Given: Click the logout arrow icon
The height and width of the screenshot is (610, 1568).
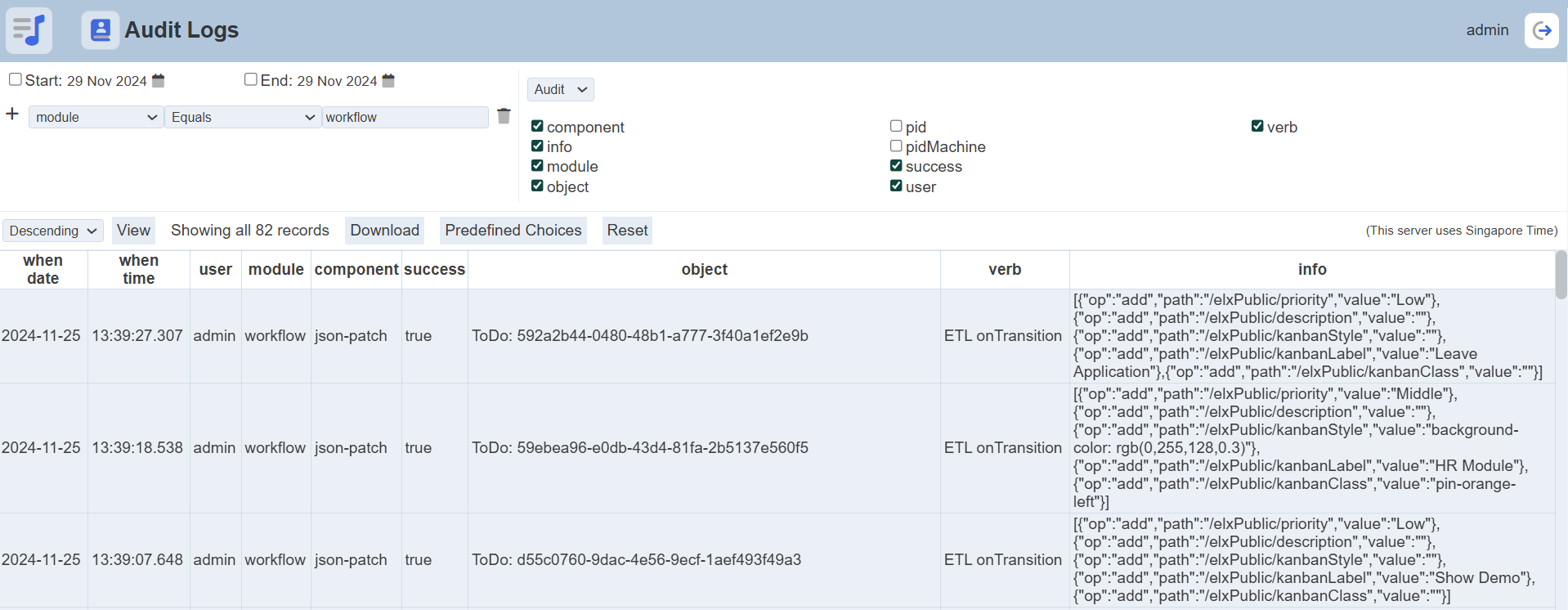Looking at the screenshot, I should coord(1541,30).
